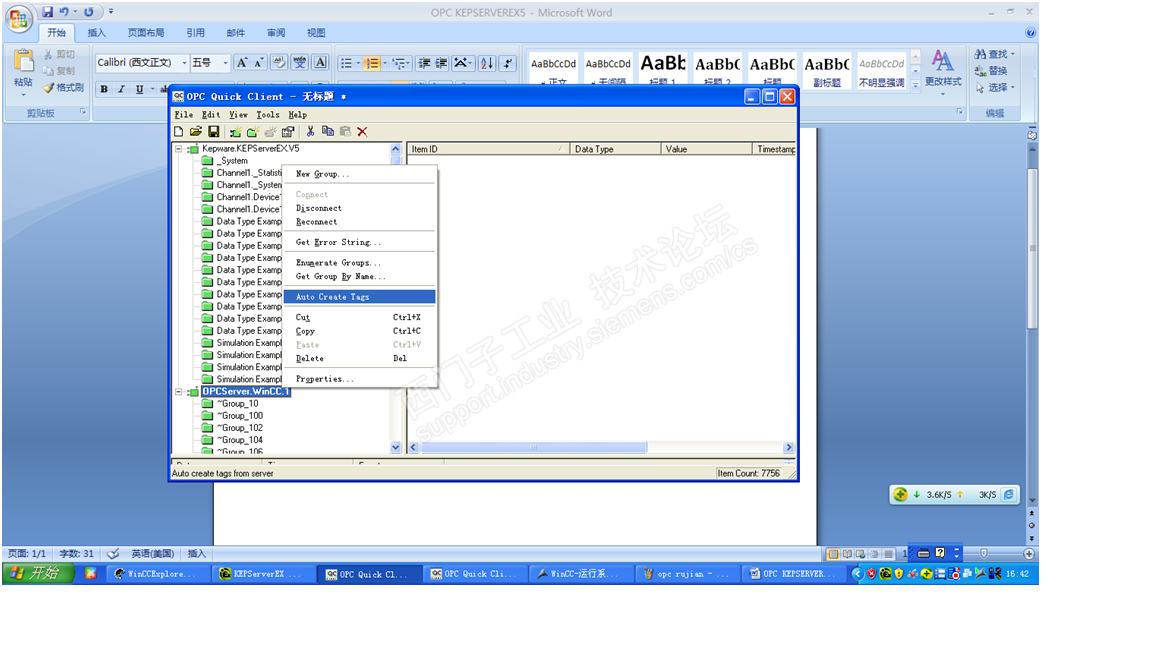
Task: Open the 插入 Insert ribbon tab in Word
Action: click(x=96, y=33)
